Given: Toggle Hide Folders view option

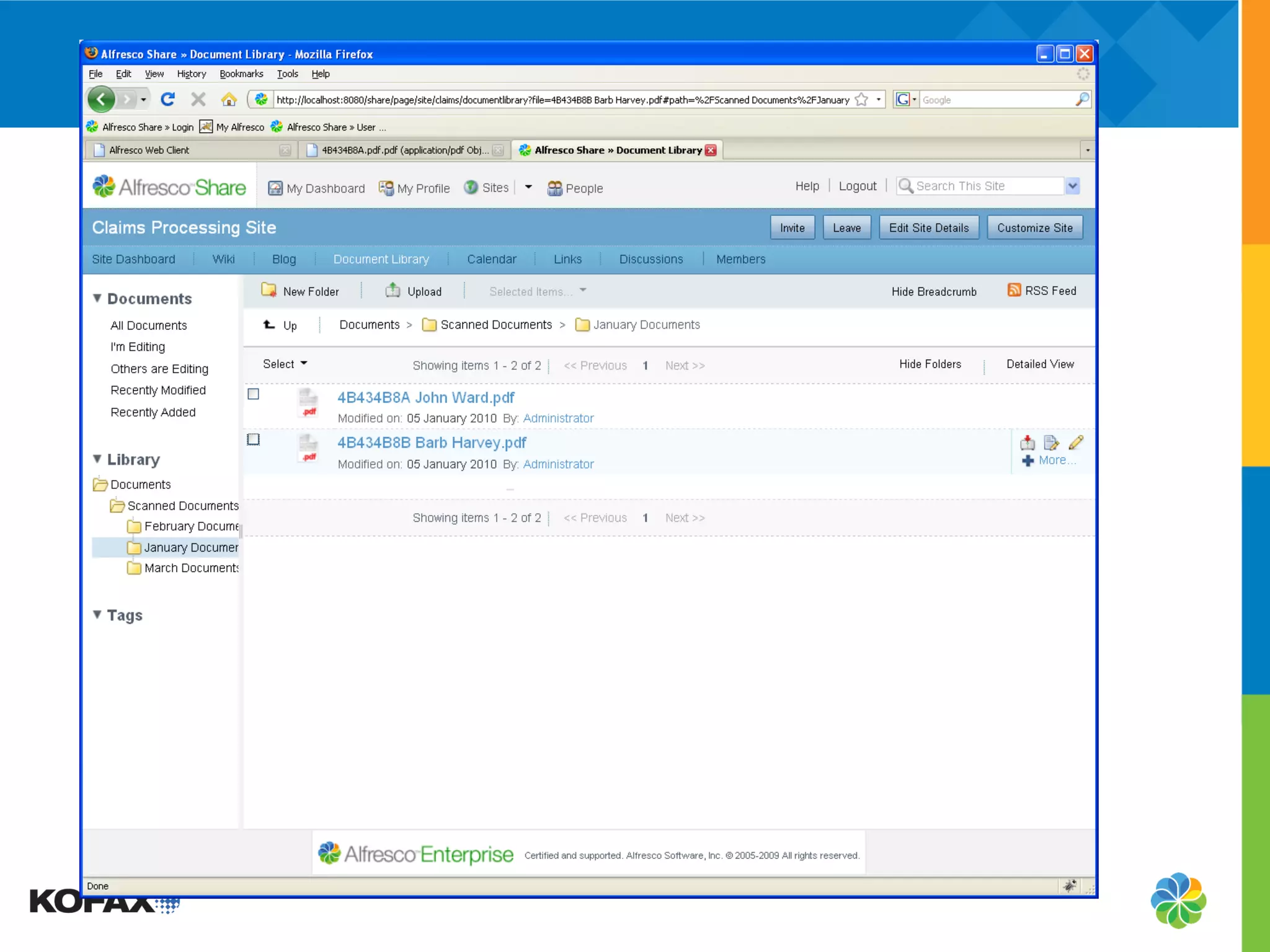Looking at the screenshot, I should tap(930, 364).
